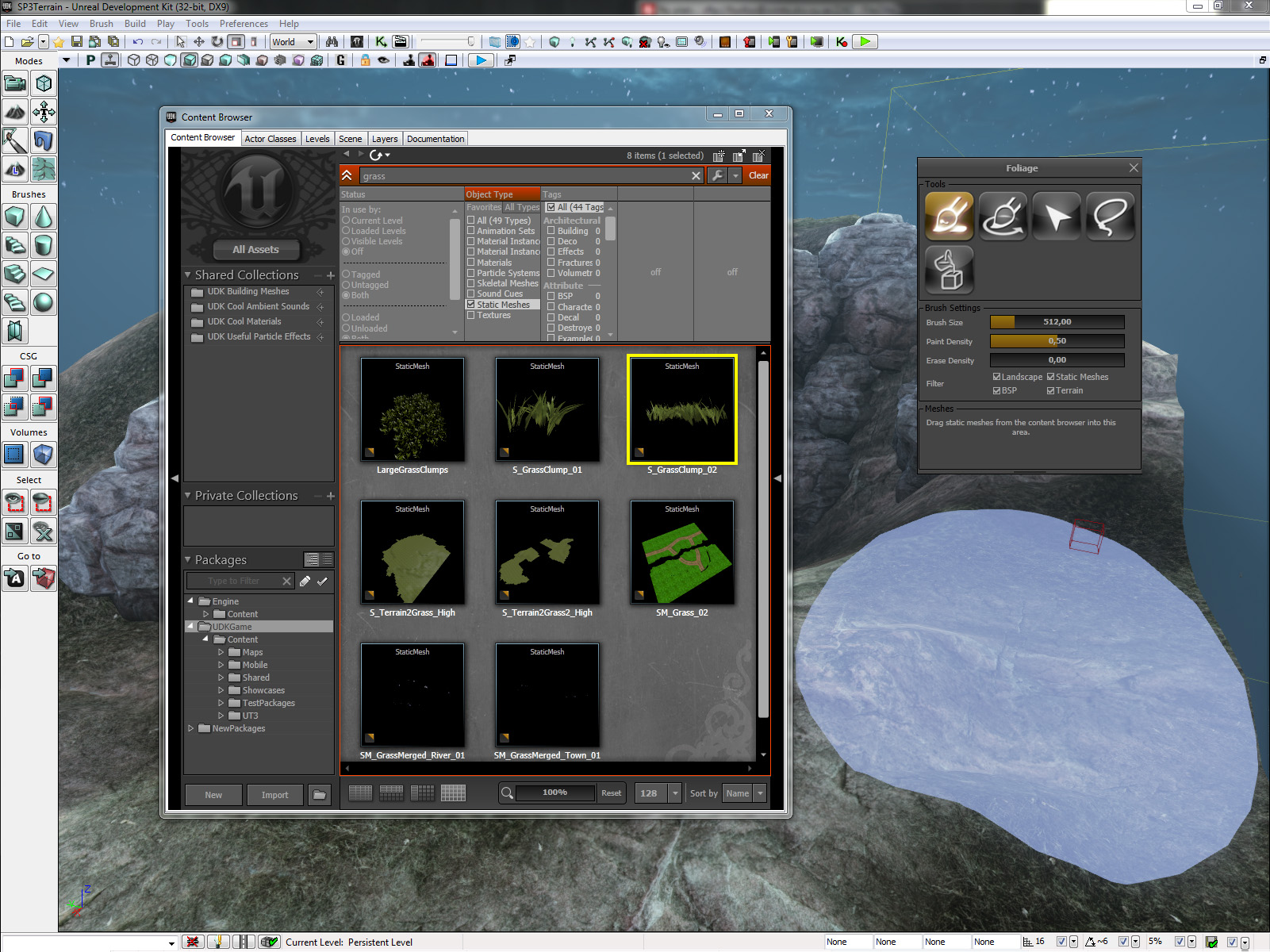
Task: Add a Sphere builder brush
Action: coord(44,302)
